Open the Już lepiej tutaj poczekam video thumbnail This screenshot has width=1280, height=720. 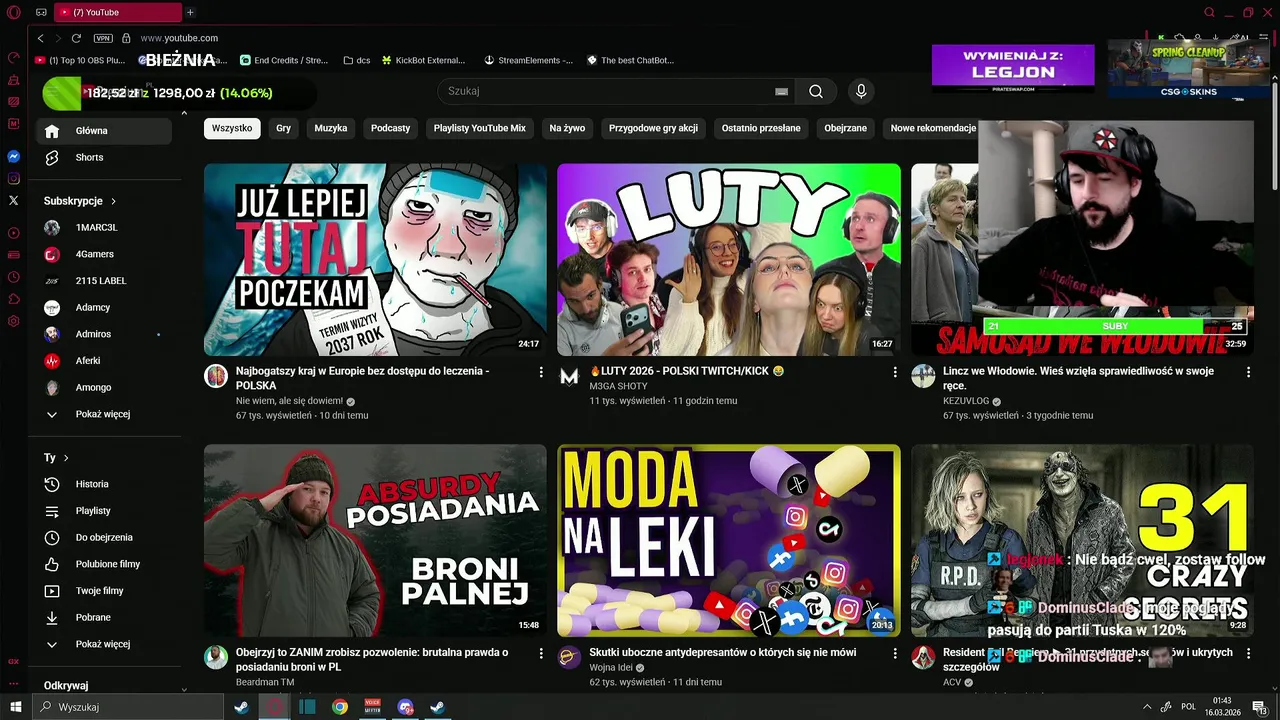[376, 260]
